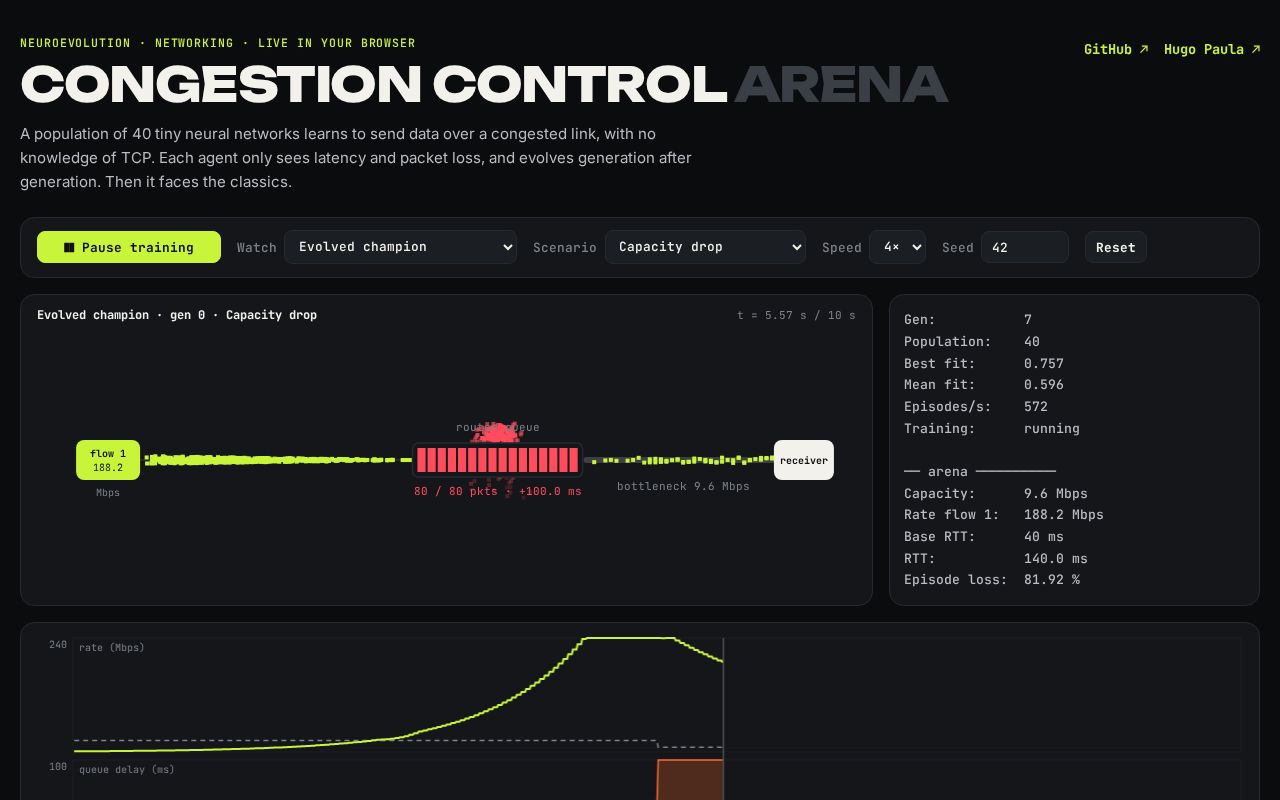The image size is (1280, 800).
Task: Open the Speed dropdown set to 4×
Action: (x=897, y=247)
